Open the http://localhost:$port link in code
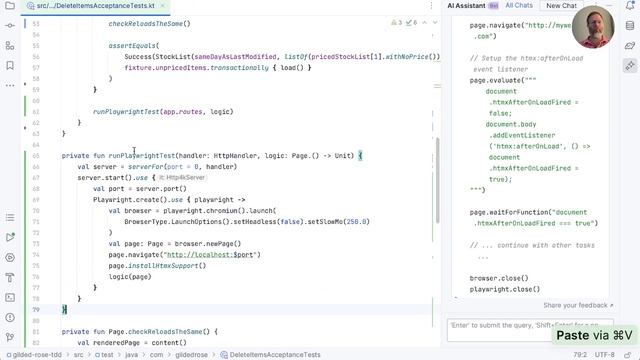 coord(209,255)
